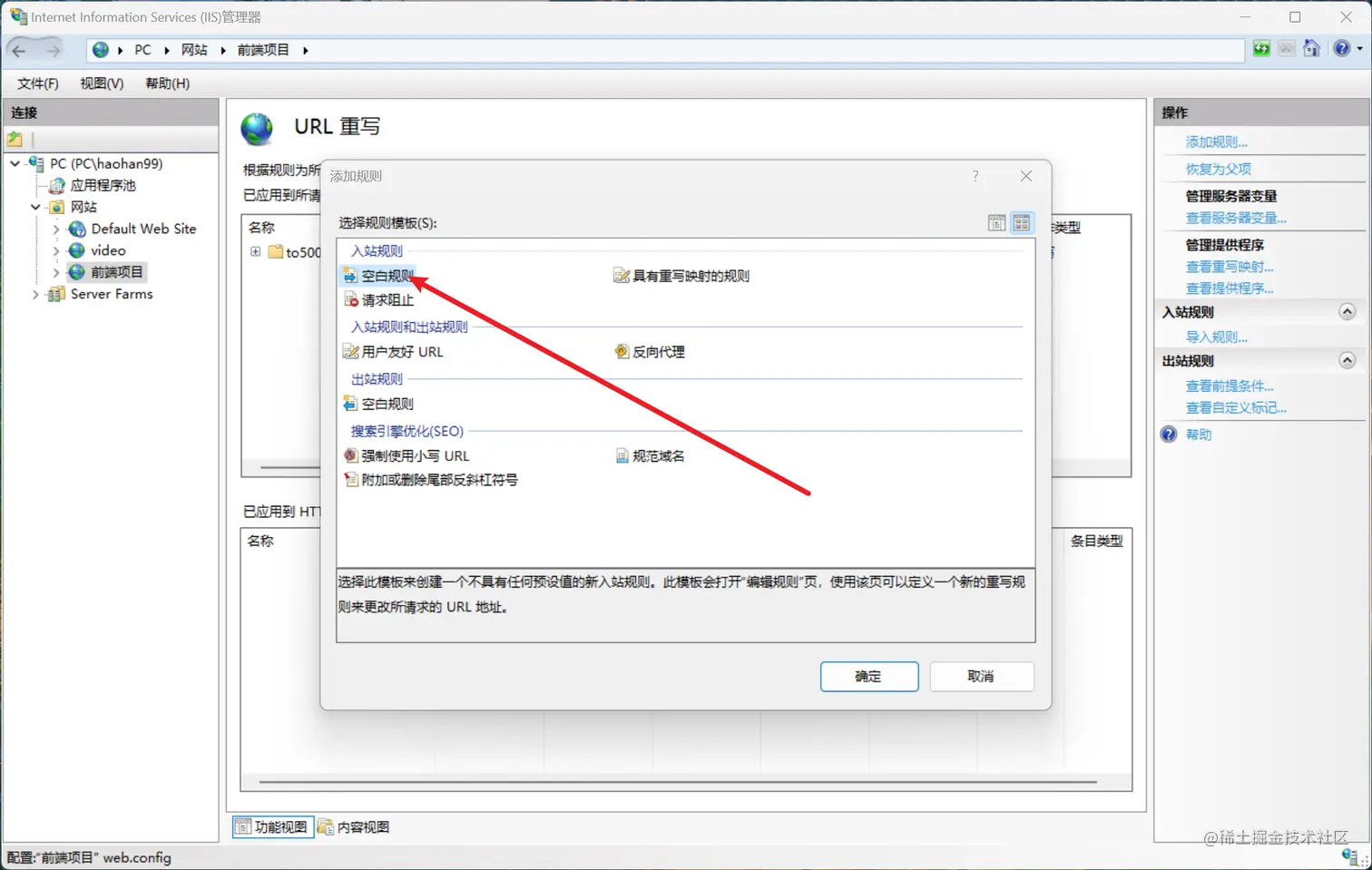
Task: Open 查看重写映射... link
Action: pos(1230,267)
